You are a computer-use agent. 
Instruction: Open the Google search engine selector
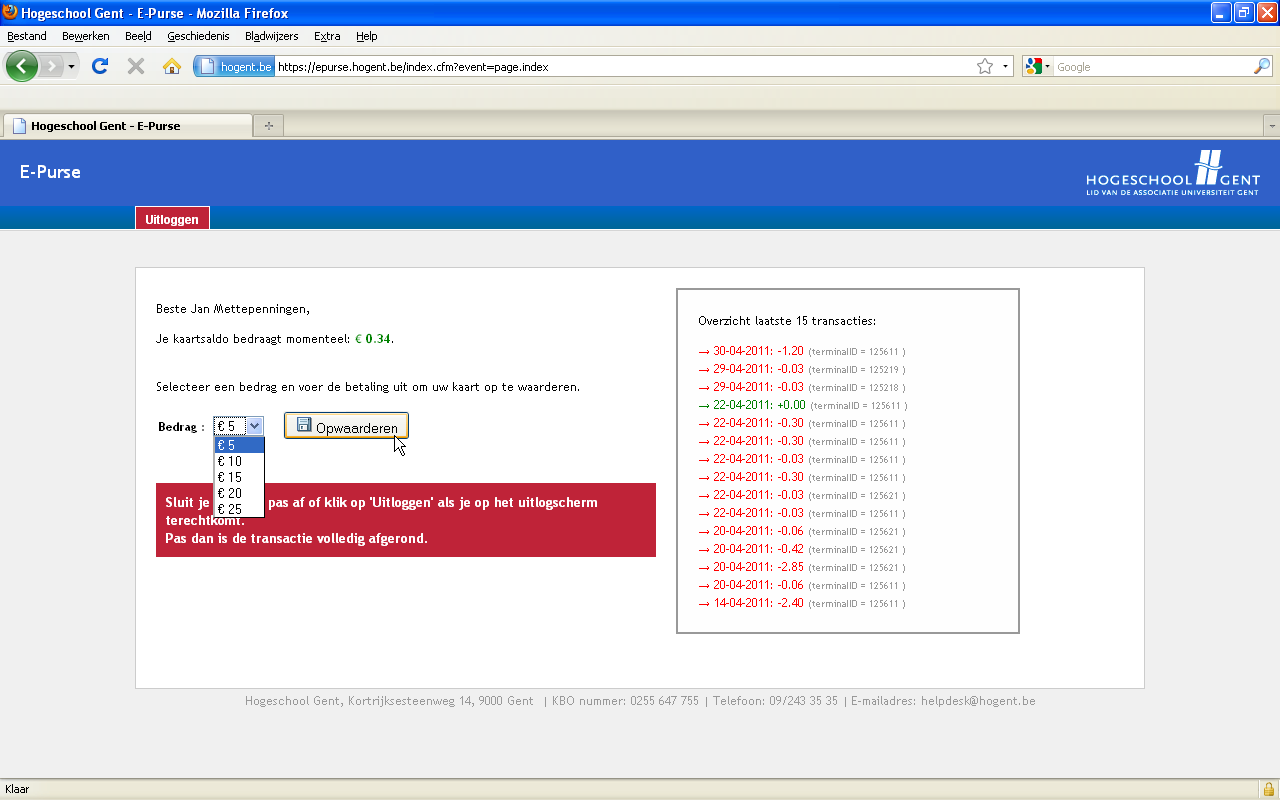click(1038, 67)
